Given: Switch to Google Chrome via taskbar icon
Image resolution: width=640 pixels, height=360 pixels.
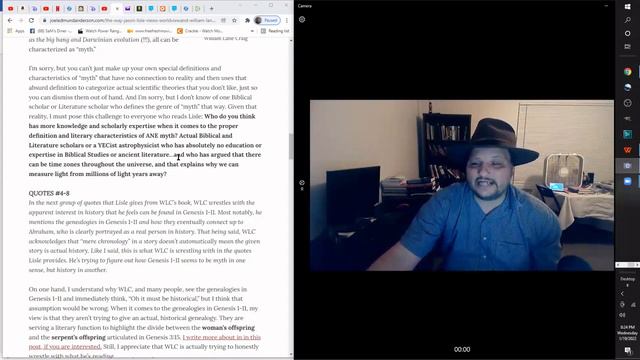Looking at the screenshot, I should [x=627, y=72].
